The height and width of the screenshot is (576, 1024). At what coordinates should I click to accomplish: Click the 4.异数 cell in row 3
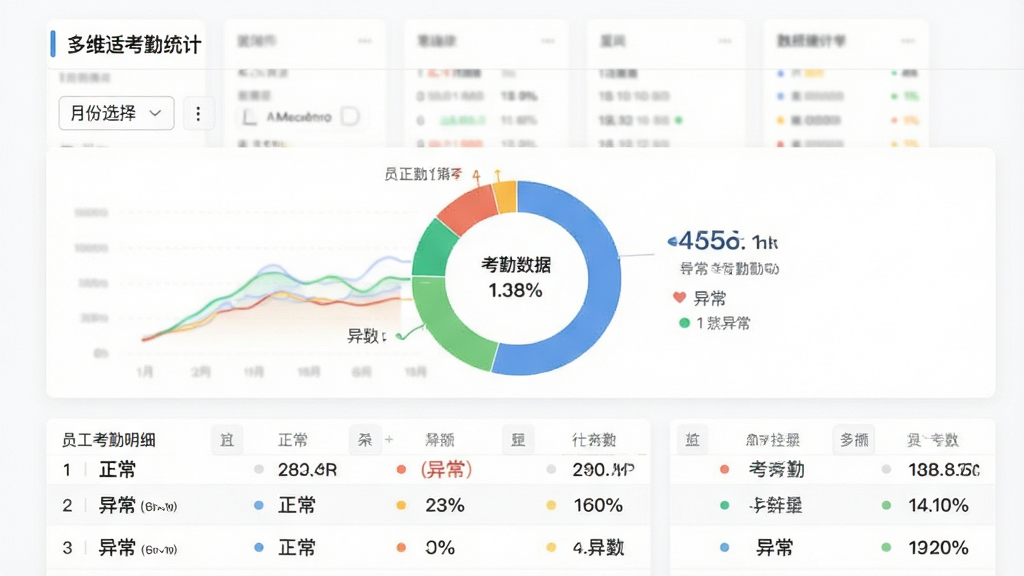(x=599, y=547)
